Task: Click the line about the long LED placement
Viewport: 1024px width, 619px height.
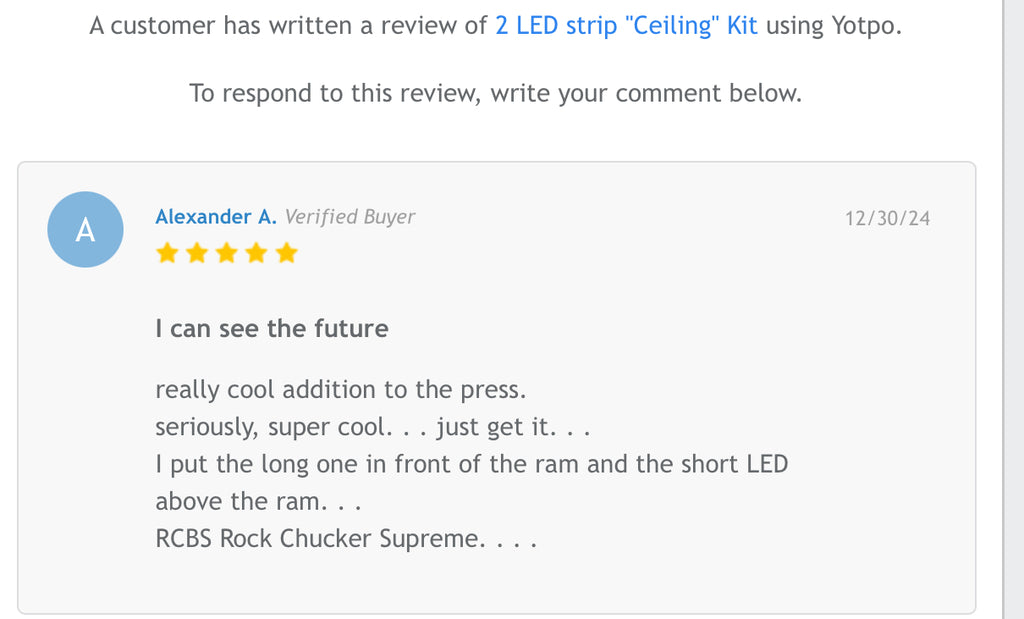Action: [471, 463]
